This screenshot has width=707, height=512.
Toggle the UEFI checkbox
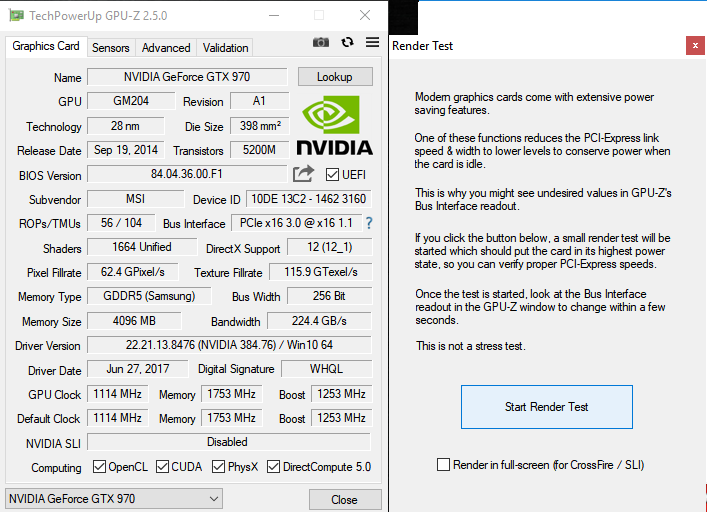(x=332, y=174)
